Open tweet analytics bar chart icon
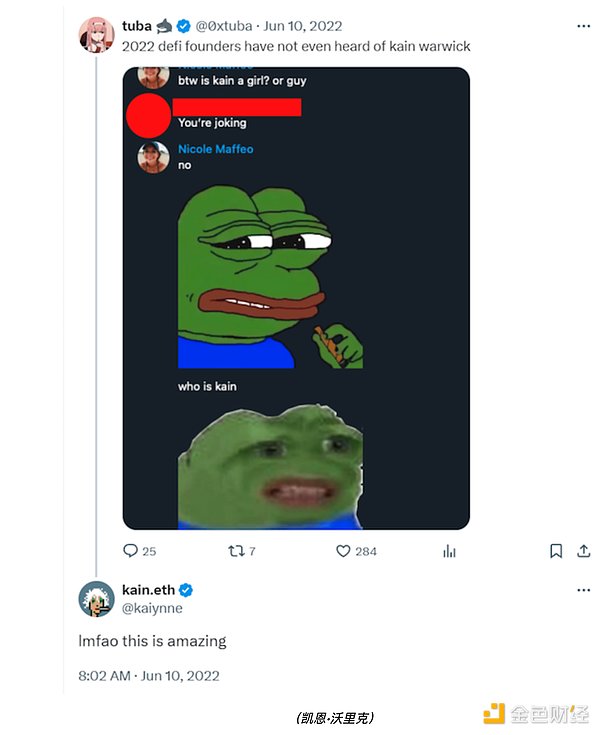 [450, 551]
